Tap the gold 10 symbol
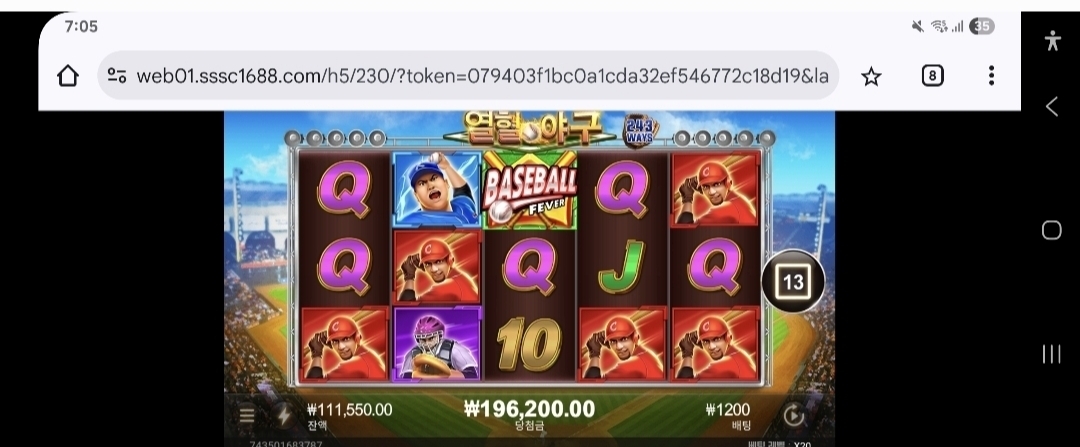1080x447 pixels. (x=530, y=344)
